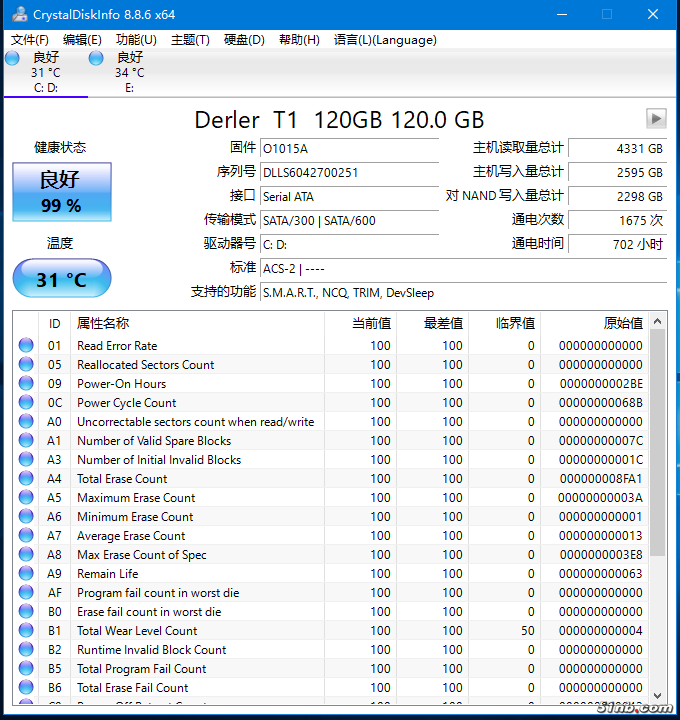Open the 语言(L)(Language) menu
This screenshot has width=680, height=720.
coord(385,40)
